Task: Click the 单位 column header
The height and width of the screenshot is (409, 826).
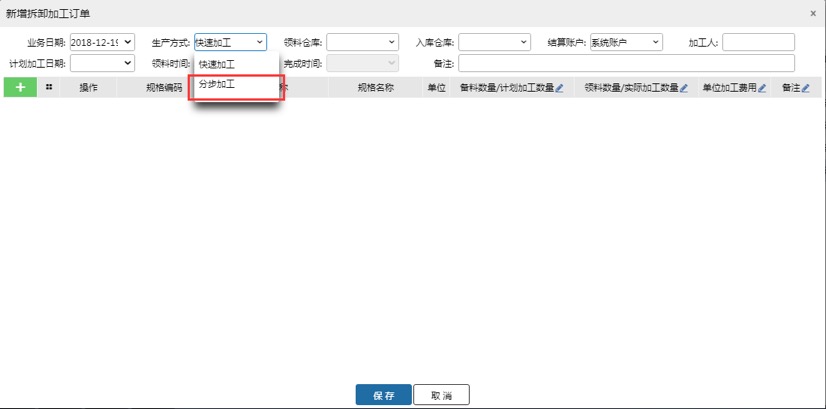Action: [437, 88]
